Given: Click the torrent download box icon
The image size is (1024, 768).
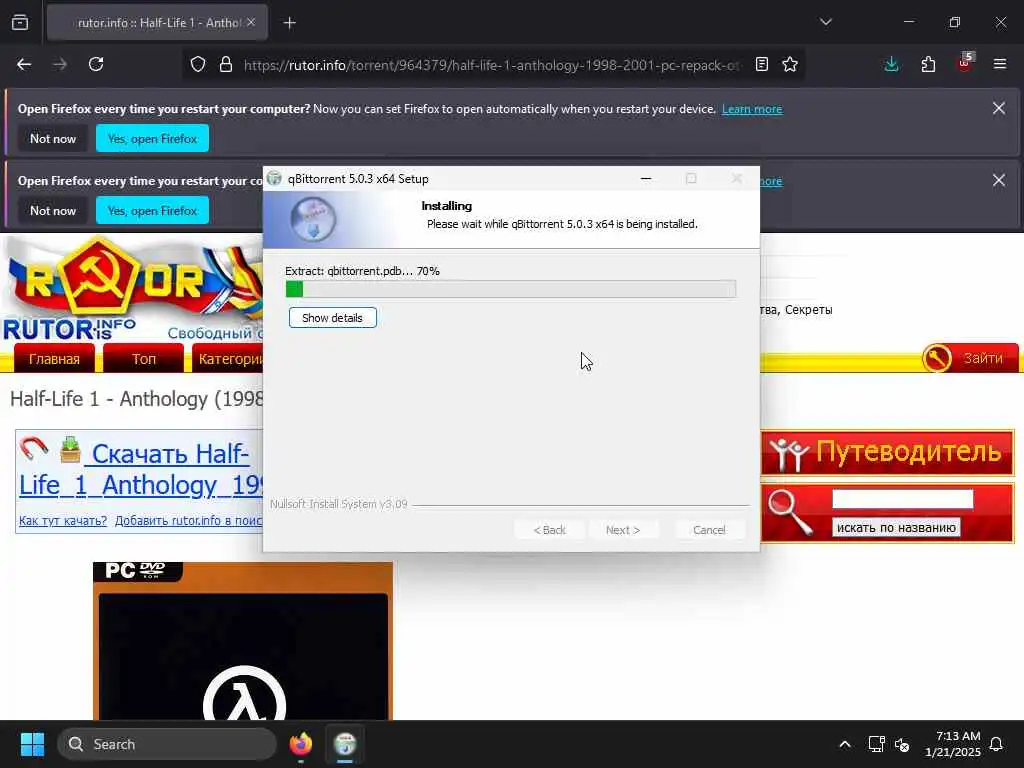Looking at the screenshot, I should [70, 449].
